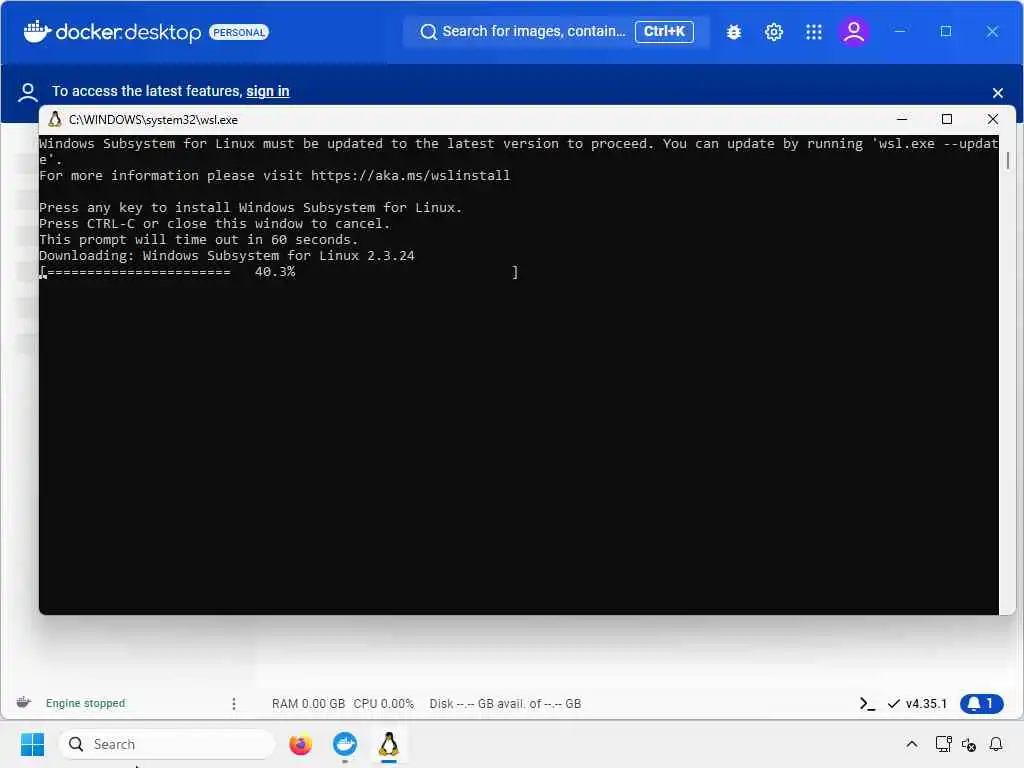Launch Firefox from the taskbar
The height and width of the screenshot is (768, 1024).
300,744
